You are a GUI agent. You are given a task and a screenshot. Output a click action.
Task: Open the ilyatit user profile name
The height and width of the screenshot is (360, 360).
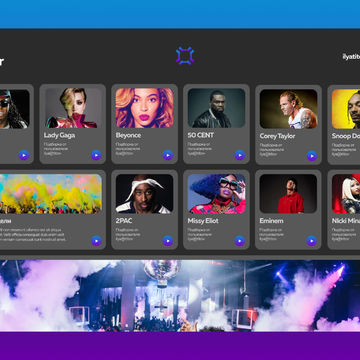pyautogui.click(x=351, y=57)
